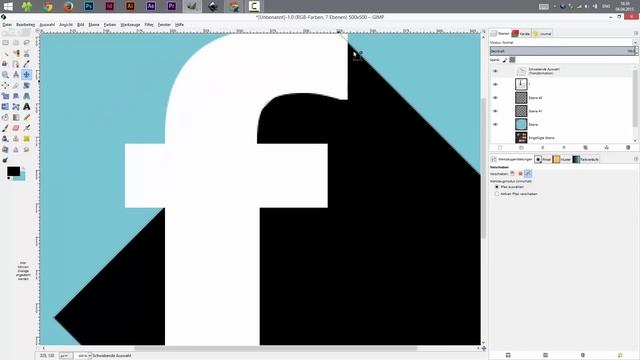
Task: Toggle visibility of layer Ebene #2
Action: 495,98
